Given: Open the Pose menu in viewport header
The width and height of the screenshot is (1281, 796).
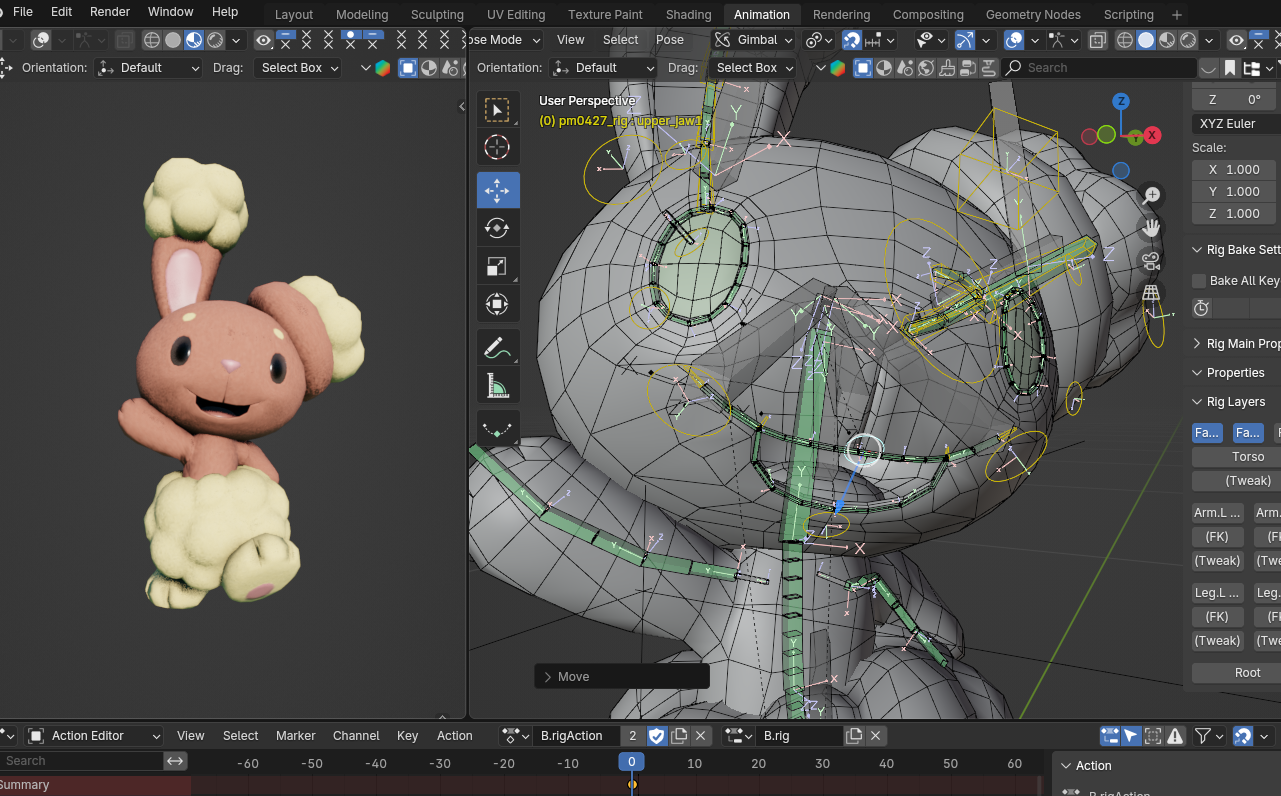Looking at the screenshot, I should [670, 40].
